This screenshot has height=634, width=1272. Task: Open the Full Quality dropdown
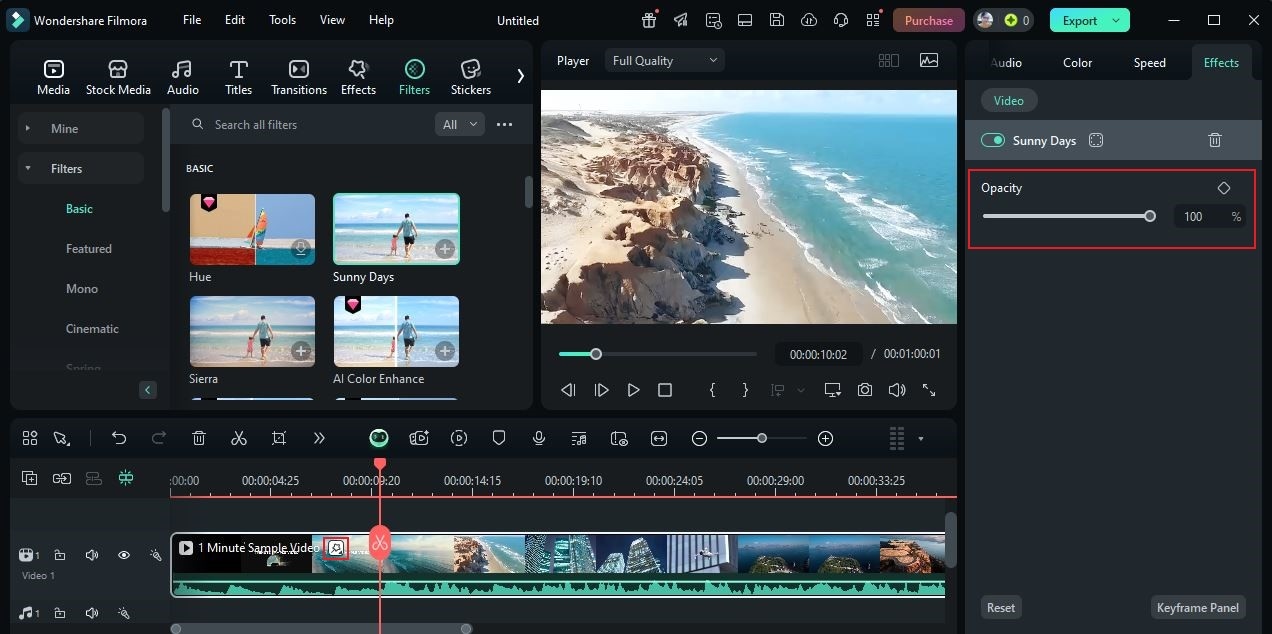click(x=665, y=61)
